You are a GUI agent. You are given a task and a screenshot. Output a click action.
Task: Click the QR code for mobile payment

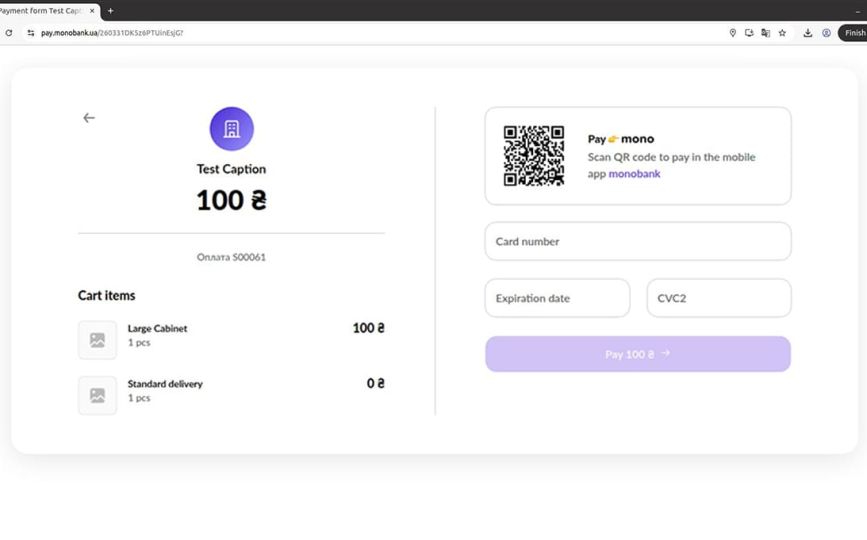tap(533, 156)
